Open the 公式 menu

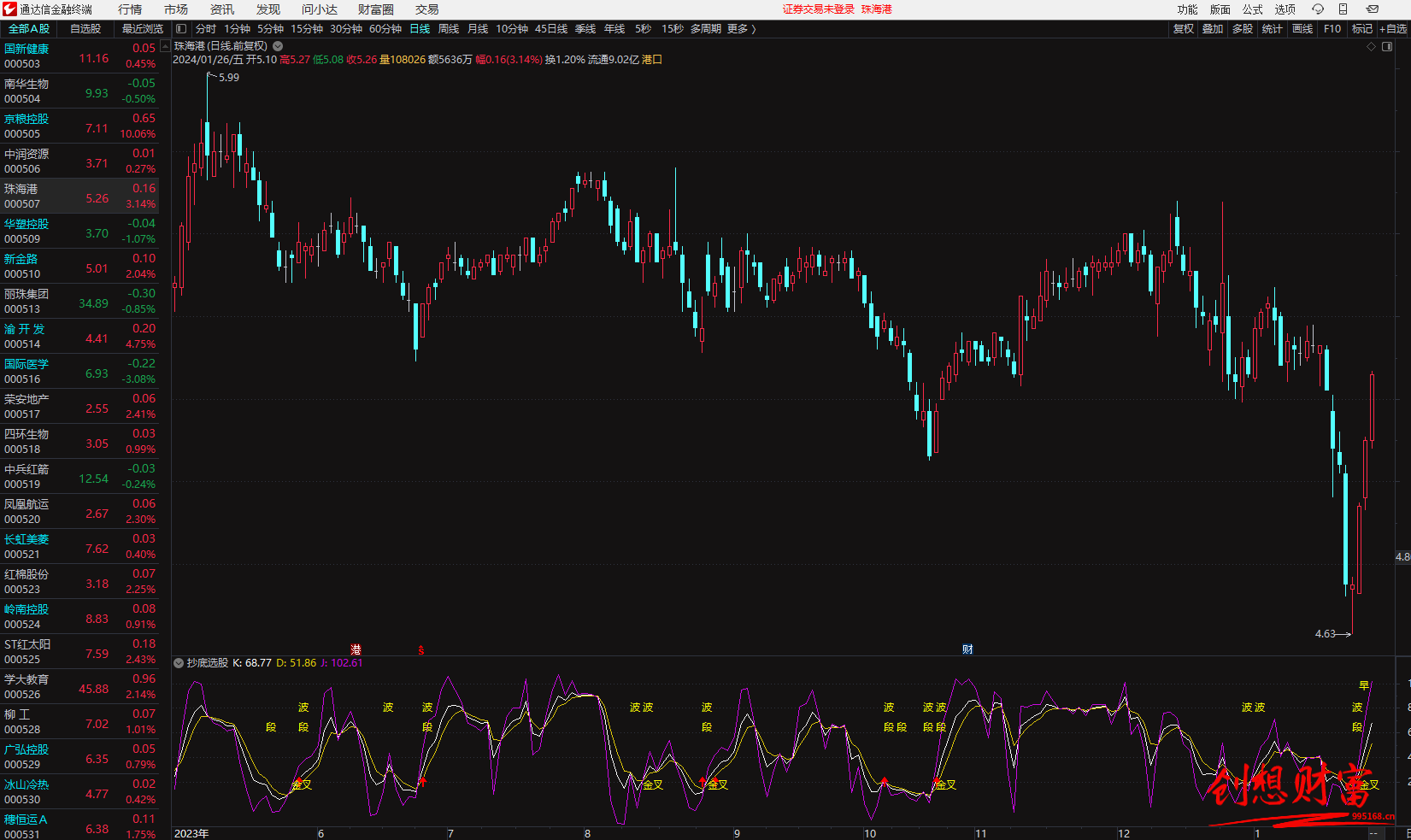(x=1253, y=9)
